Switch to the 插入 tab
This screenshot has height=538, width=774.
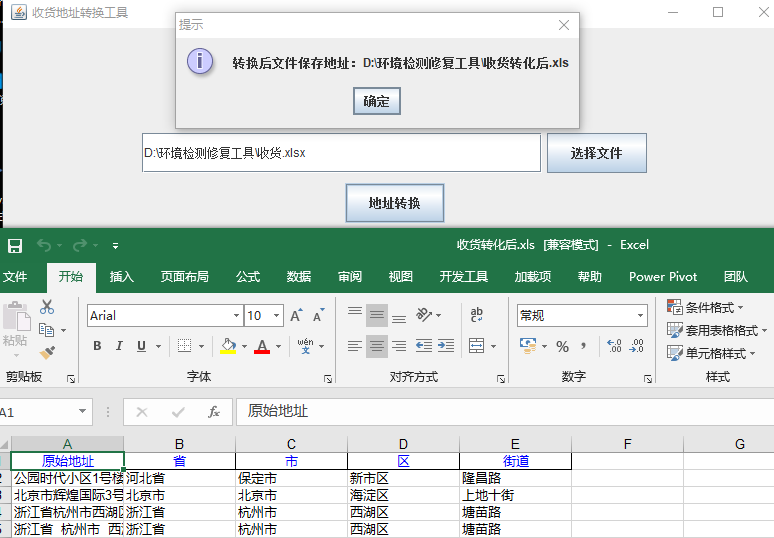pos(121,276)
